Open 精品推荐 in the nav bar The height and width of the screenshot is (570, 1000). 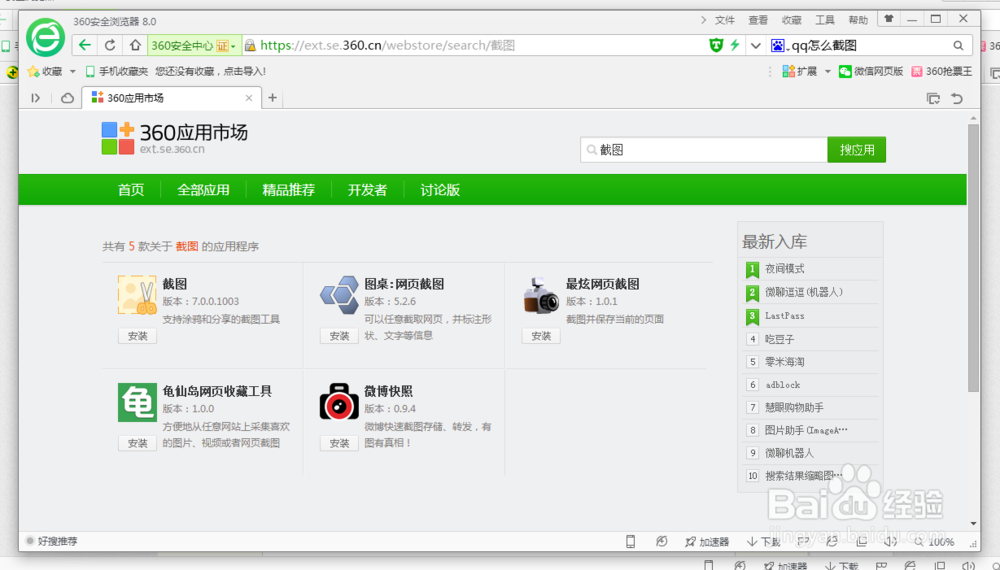pos(288,190)
